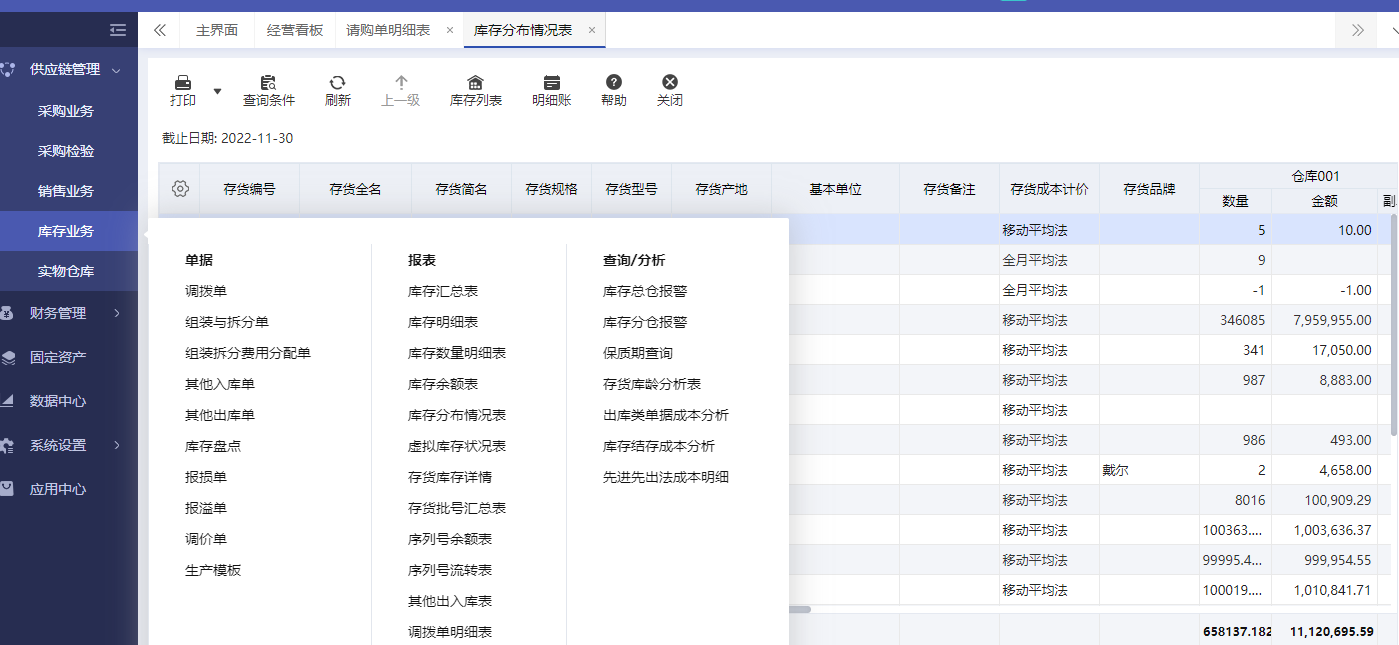
Task: Click the 应用中心 app center icon
Action: pos(7,489)
